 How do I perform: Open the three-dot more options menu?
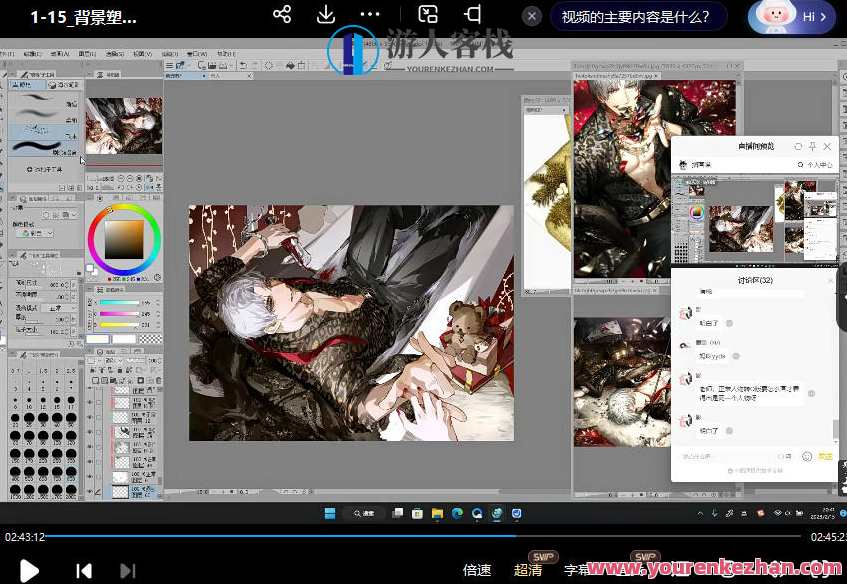tap(370, 15)
